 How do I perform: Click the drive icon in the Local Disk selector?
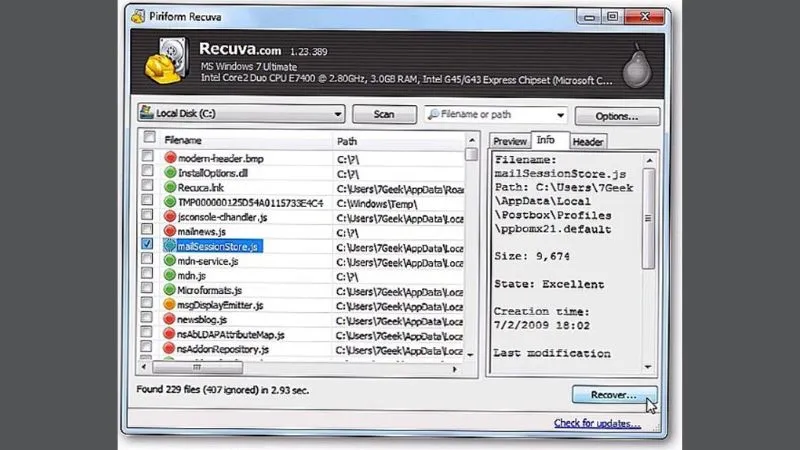[146, 112]
